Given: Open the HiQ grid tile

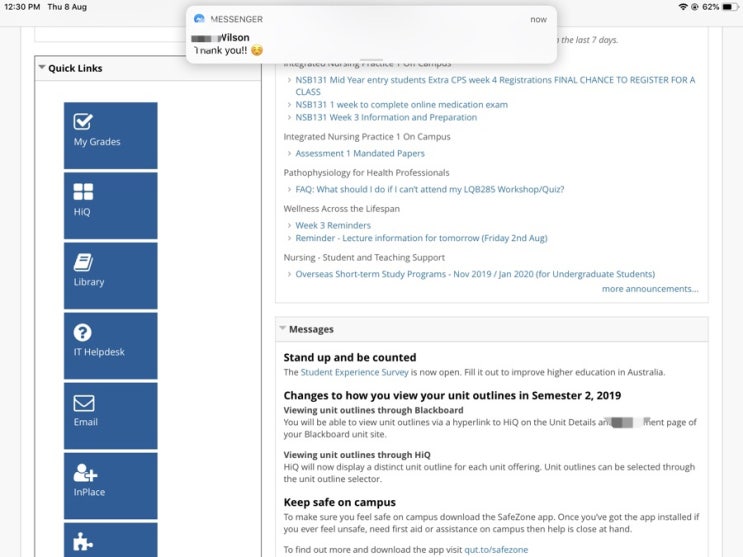Looking at the screenshot, I should [x=110, y=205].
